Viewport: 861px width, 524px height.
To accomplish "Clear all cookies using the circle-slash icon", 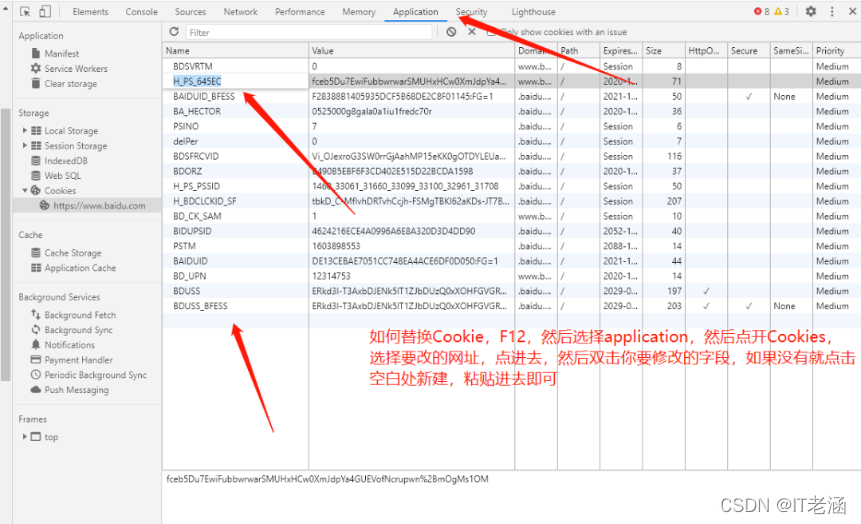I will tap(451, 32).
